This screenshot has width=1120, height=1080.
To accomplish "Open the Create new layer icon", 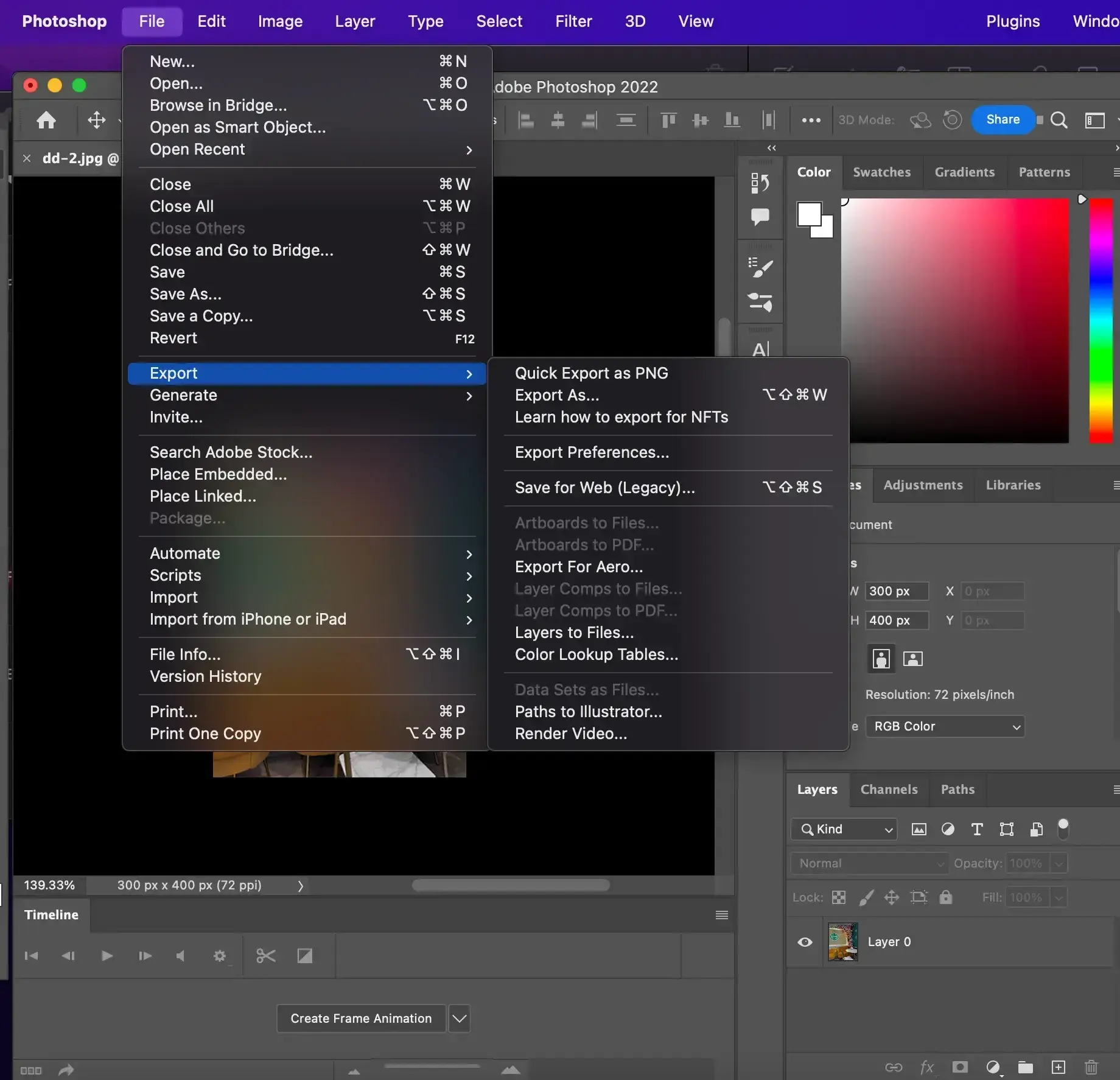I will 1057,1067.
